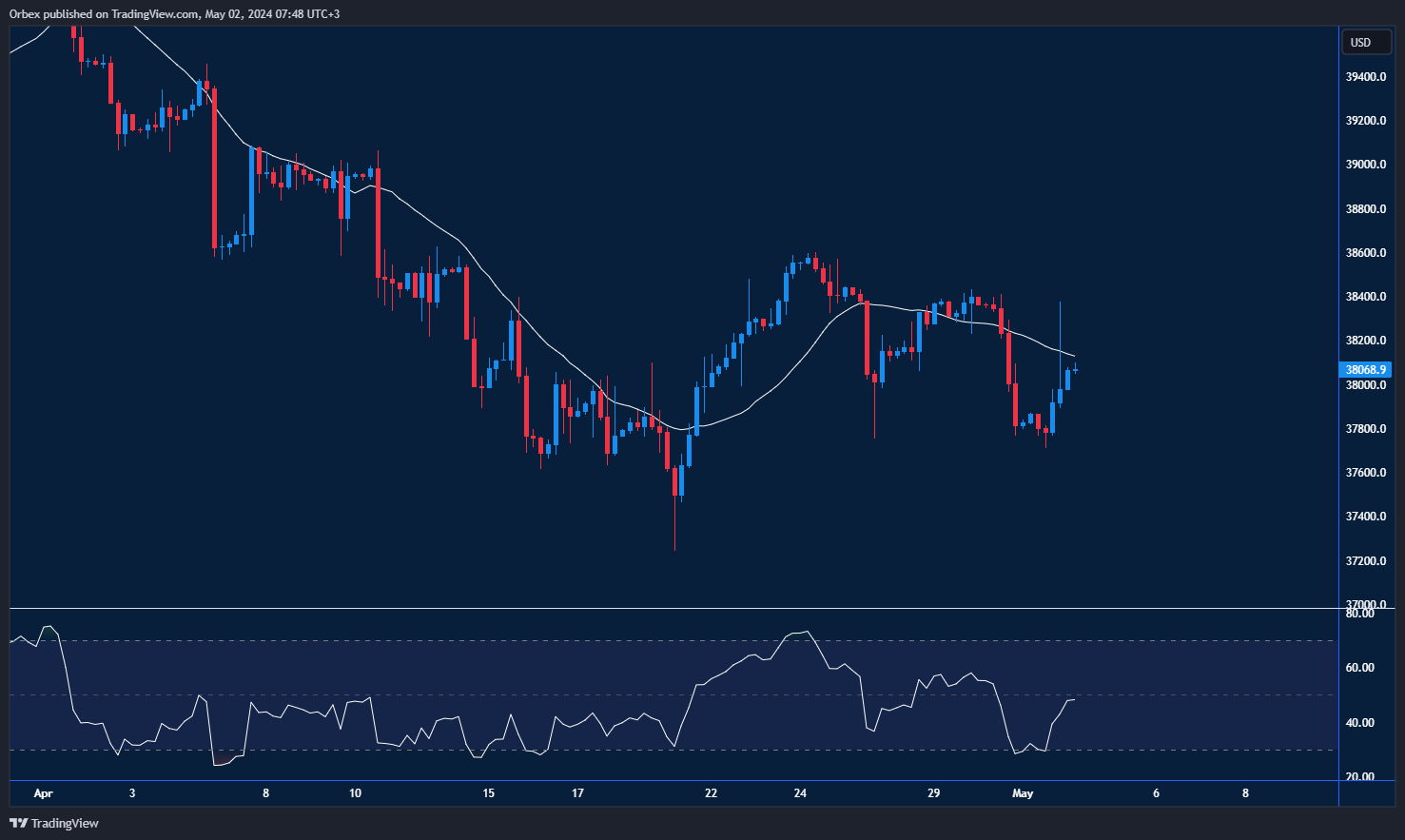Viewport: 1405px width, 840px height.
Task: Select the 40.00 RSI scale label
Action: [x=1360, y=723]
